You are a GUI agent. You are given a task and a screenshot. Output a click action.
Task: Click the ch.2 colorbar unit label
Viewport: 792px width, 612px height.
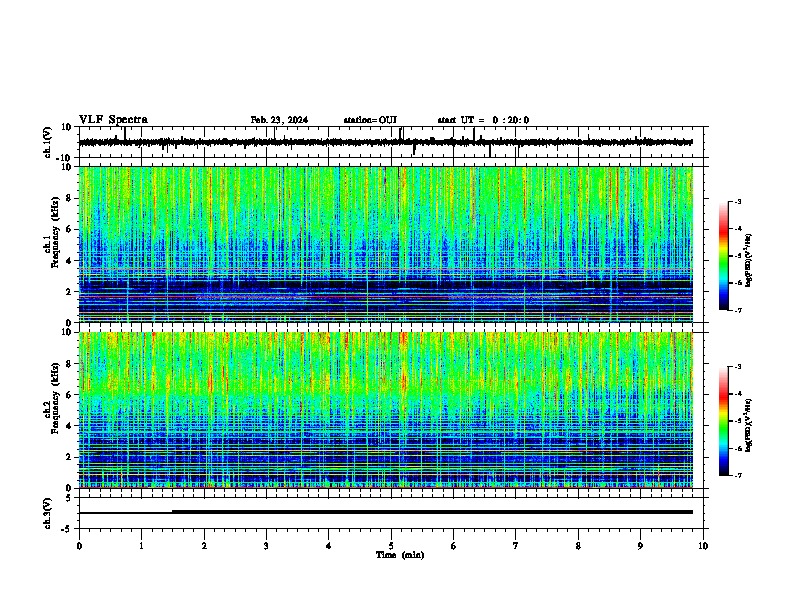coord(749,425)
